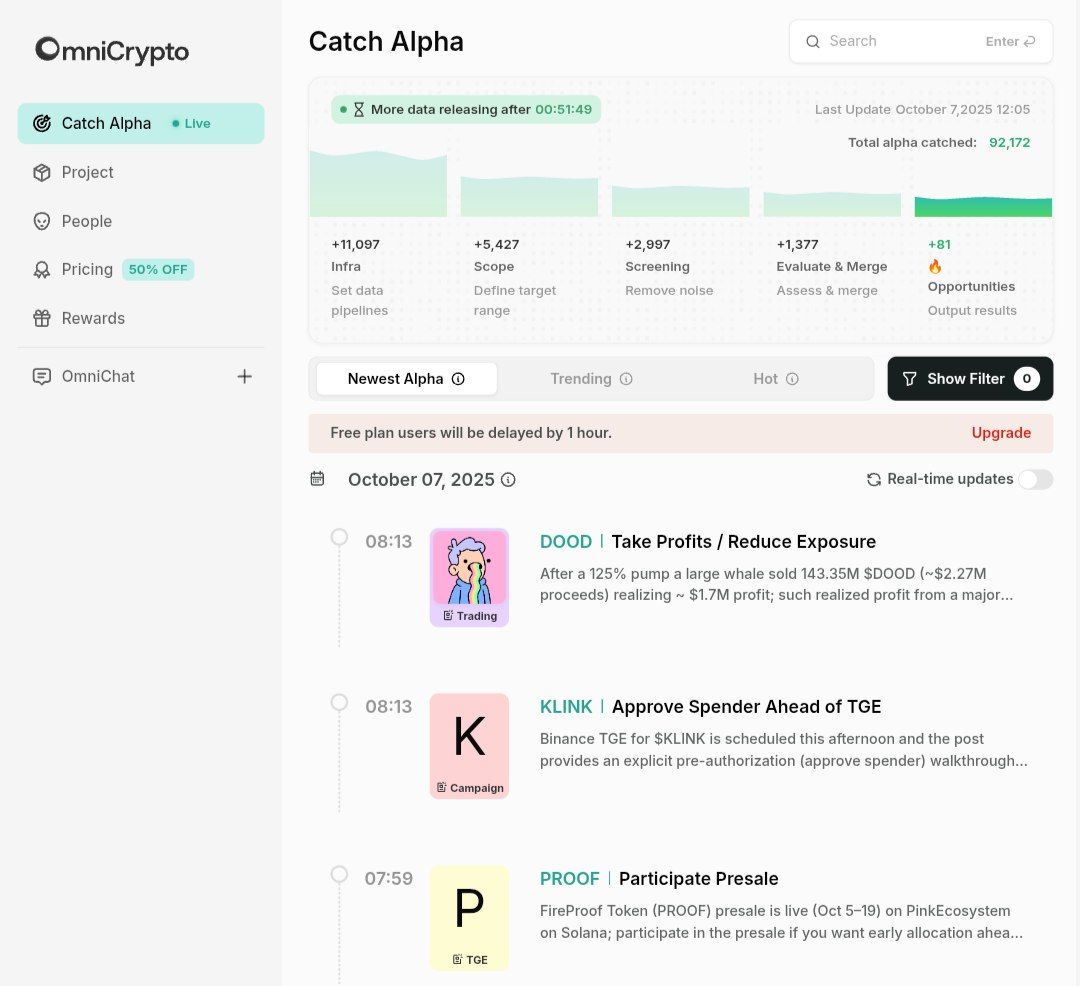The image size is (1080, 986).
Task: Click the total alpha count 92,172
Action: point(1010,143)
